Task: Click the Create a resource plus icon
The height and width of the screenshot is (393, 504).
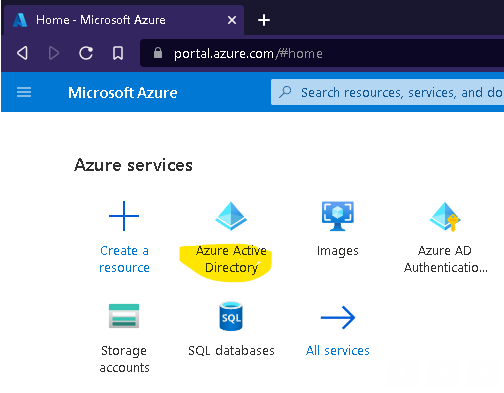Action: 124,216
